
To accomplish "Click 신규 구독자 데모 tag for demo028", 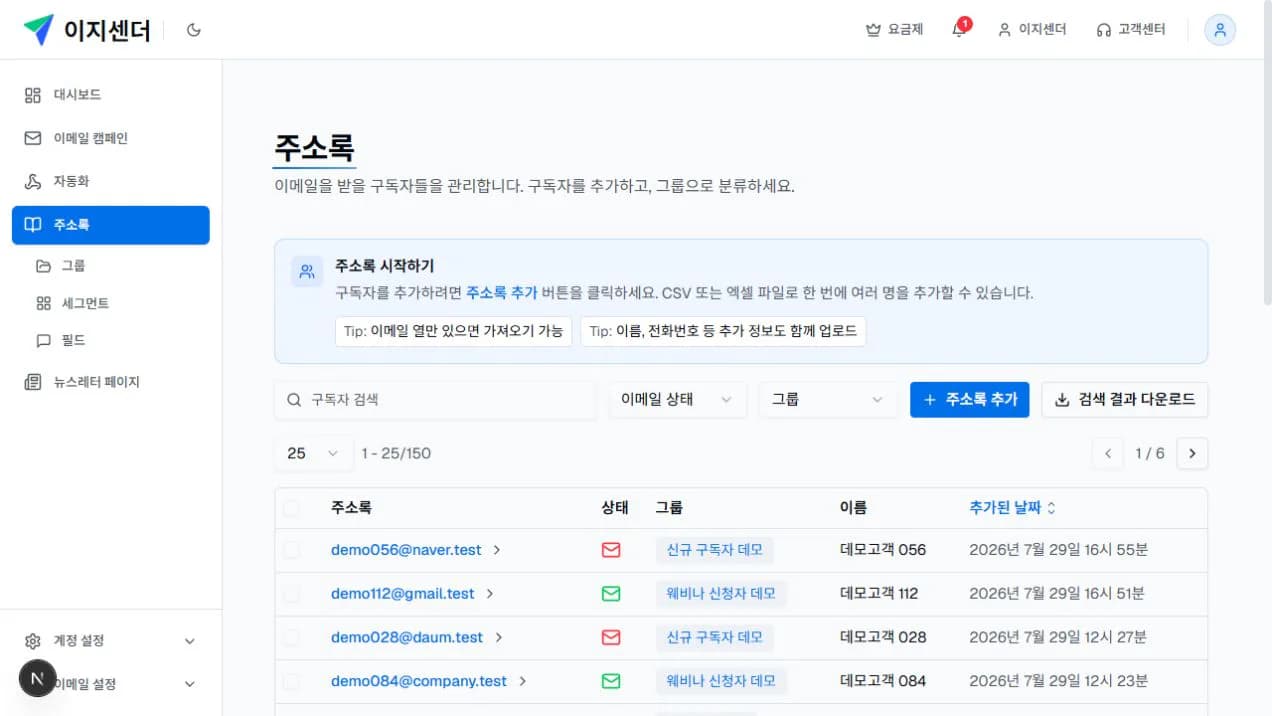I will (715, 637).
